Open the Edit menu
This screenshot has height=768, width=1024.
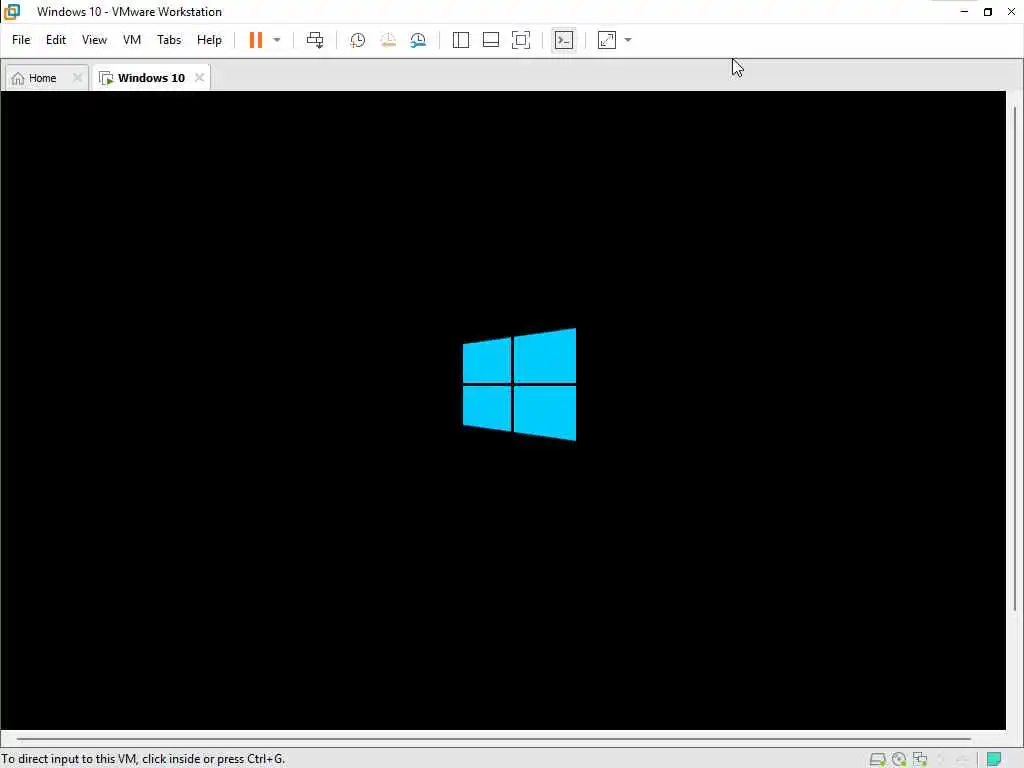tap(56, 40)
